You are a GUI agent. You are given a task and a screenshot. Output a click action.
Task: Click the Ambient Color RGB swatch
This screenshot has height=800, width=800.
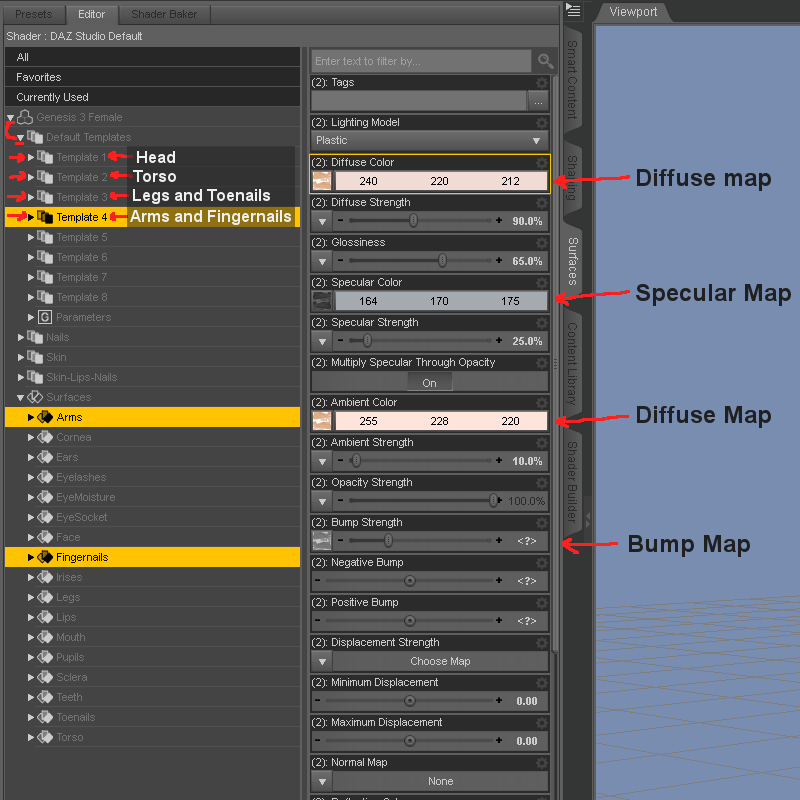coord(441,421)
